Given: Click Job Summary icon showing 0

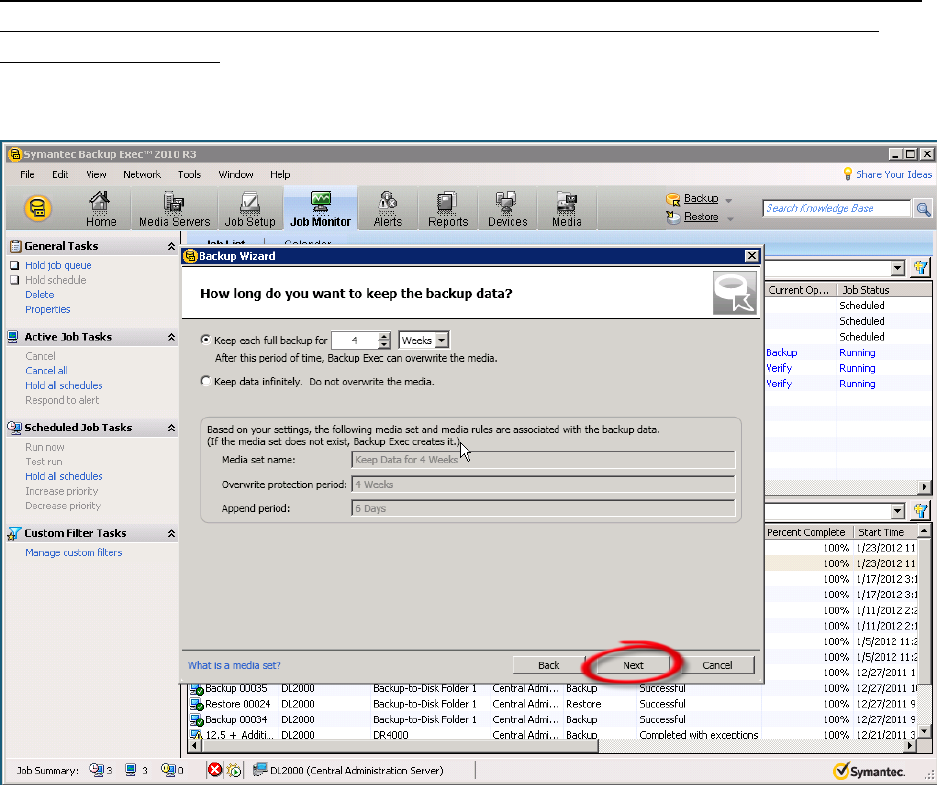Looking at the screenshot, I should pos(168,769).
